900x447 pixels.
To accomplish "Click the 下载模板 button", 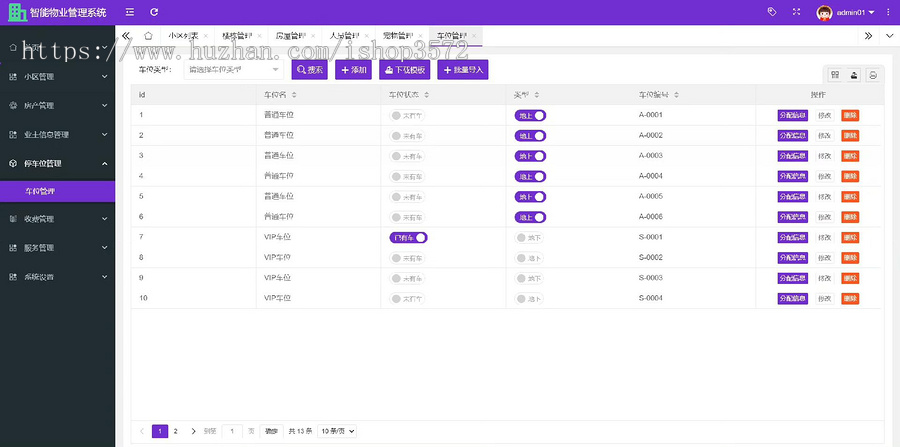I will click(405, 70).
